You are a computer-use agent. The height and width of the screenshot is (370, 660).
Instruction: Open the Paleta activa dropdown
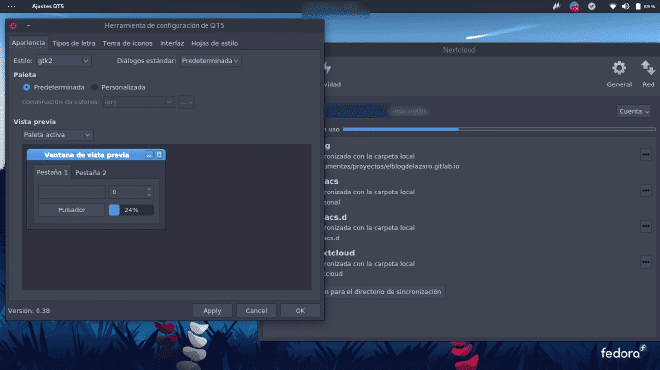58,135
